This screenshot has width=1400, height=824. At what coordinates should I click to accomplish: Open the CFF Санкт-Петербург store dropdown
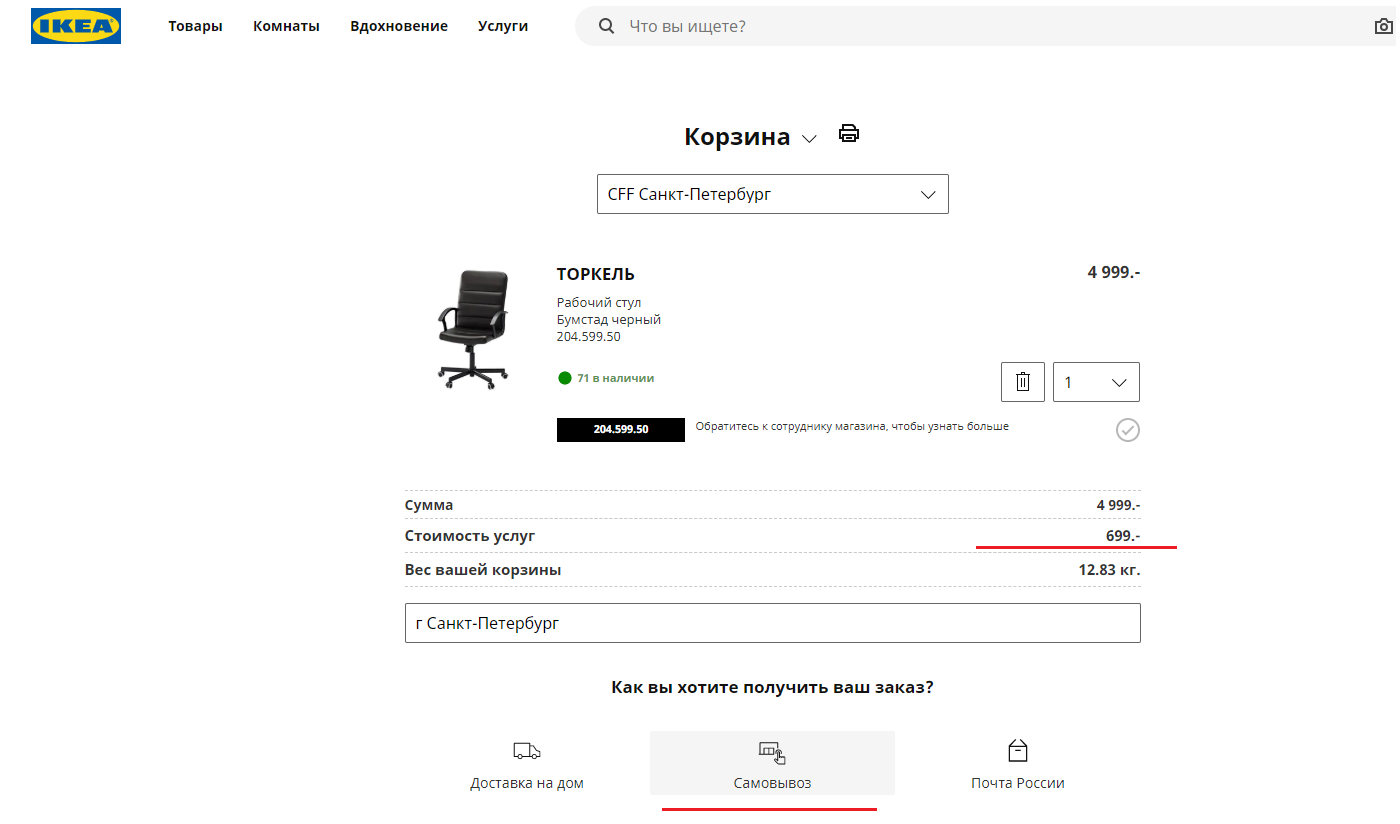772,194
